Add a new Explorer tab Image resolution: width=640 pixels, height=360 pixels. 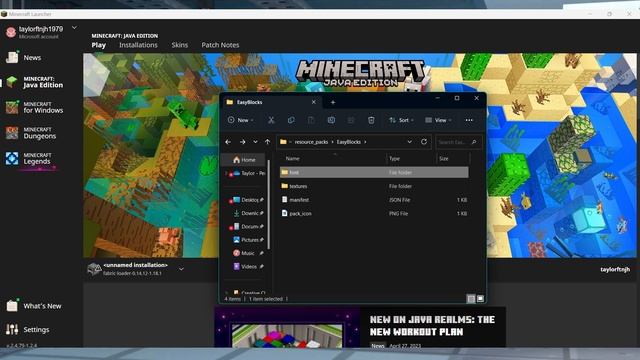(x=333, y=102)
